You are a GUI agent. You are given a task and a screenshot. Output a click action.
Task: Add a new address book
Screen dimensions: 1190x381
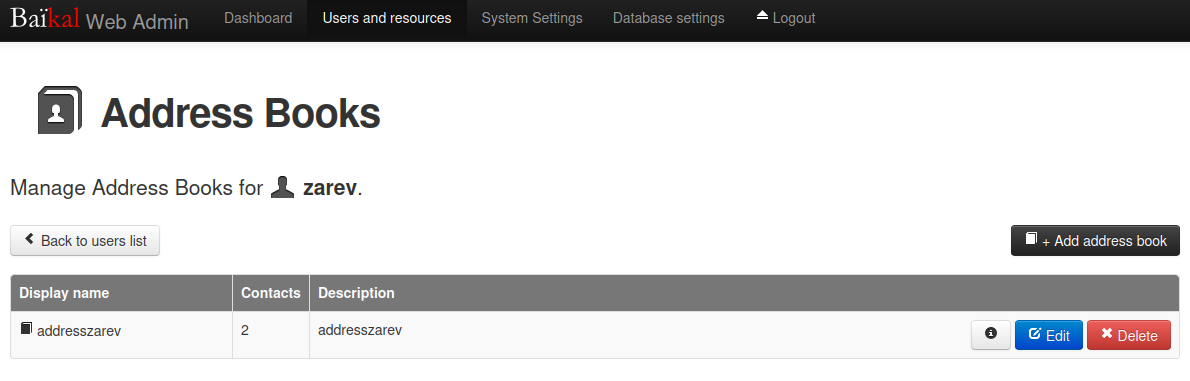pyautogui.click(x=1095, y=241)
